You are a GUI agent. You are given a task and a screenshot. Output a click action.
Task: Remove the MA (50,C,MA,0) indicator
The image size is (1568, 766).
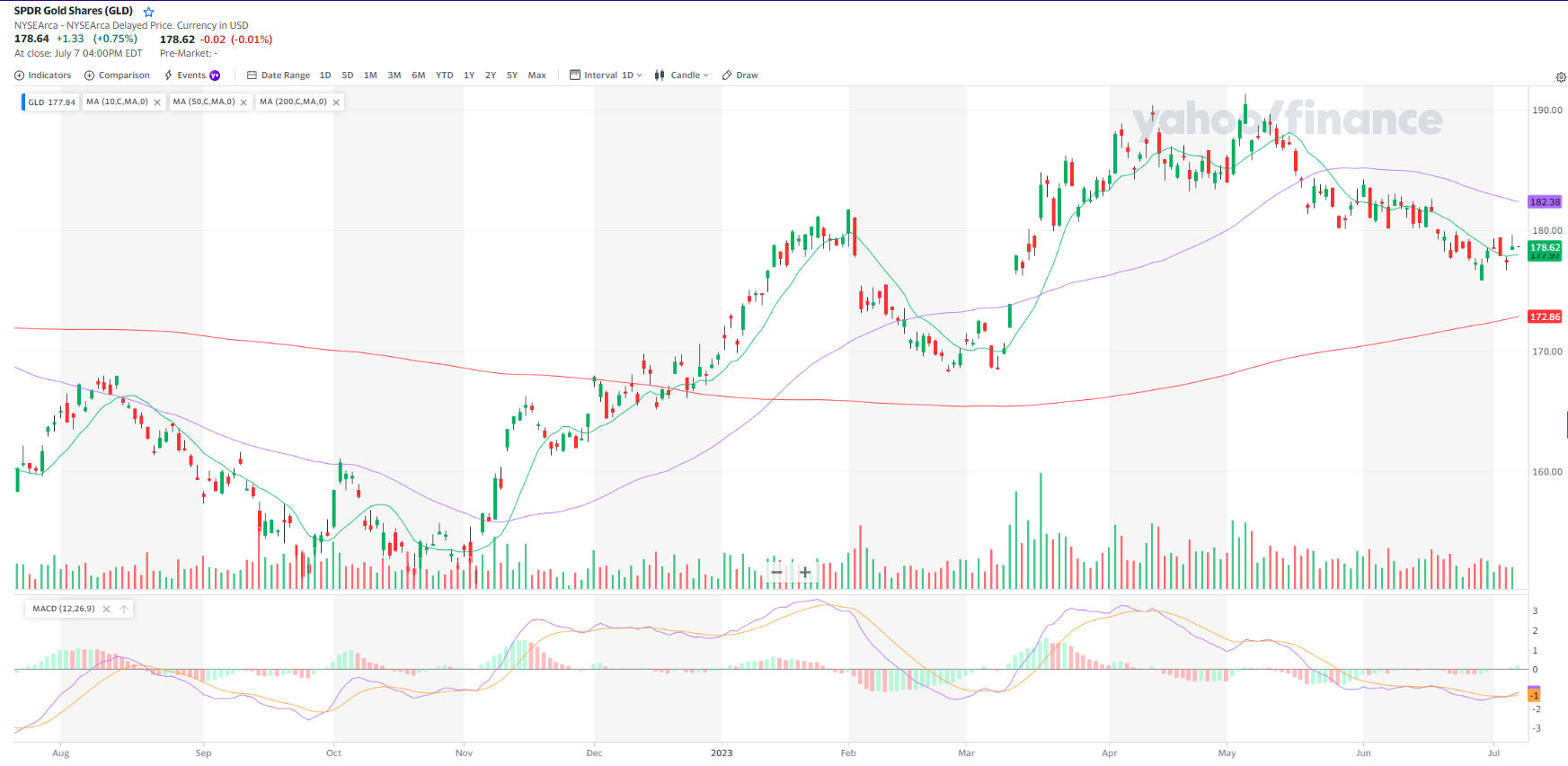pyautogui.click(x=244, y=102)
